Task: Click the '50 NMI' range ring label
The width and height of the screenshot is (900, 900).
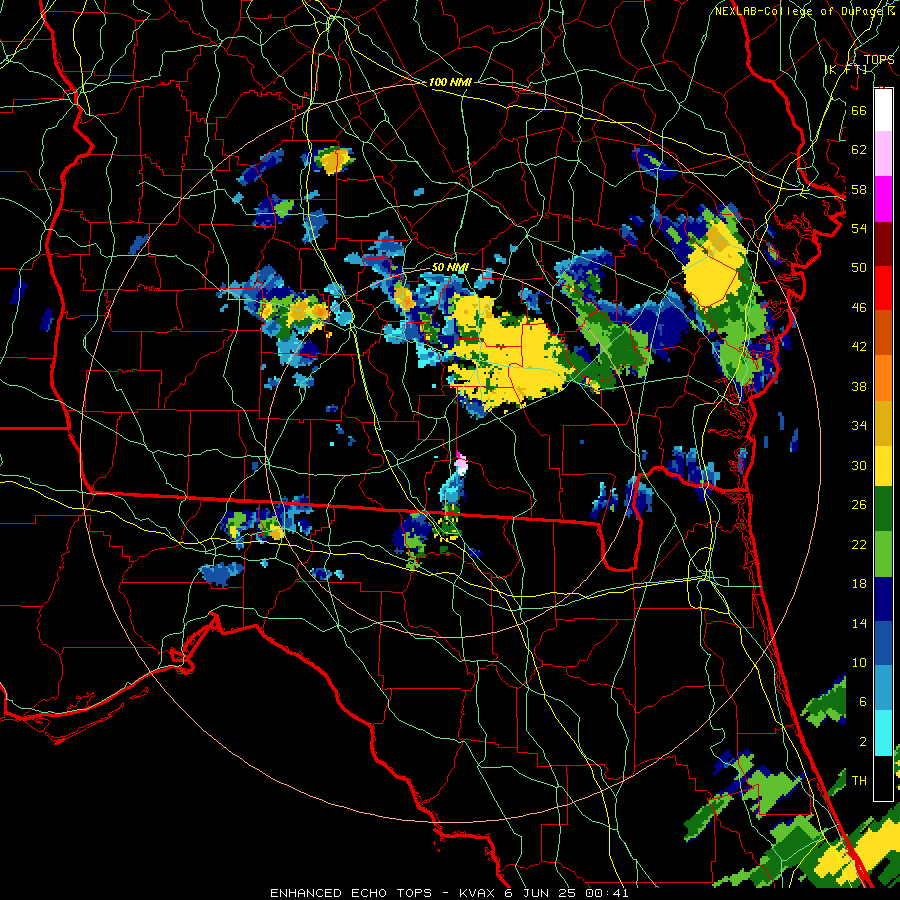Action: (450, 267)
